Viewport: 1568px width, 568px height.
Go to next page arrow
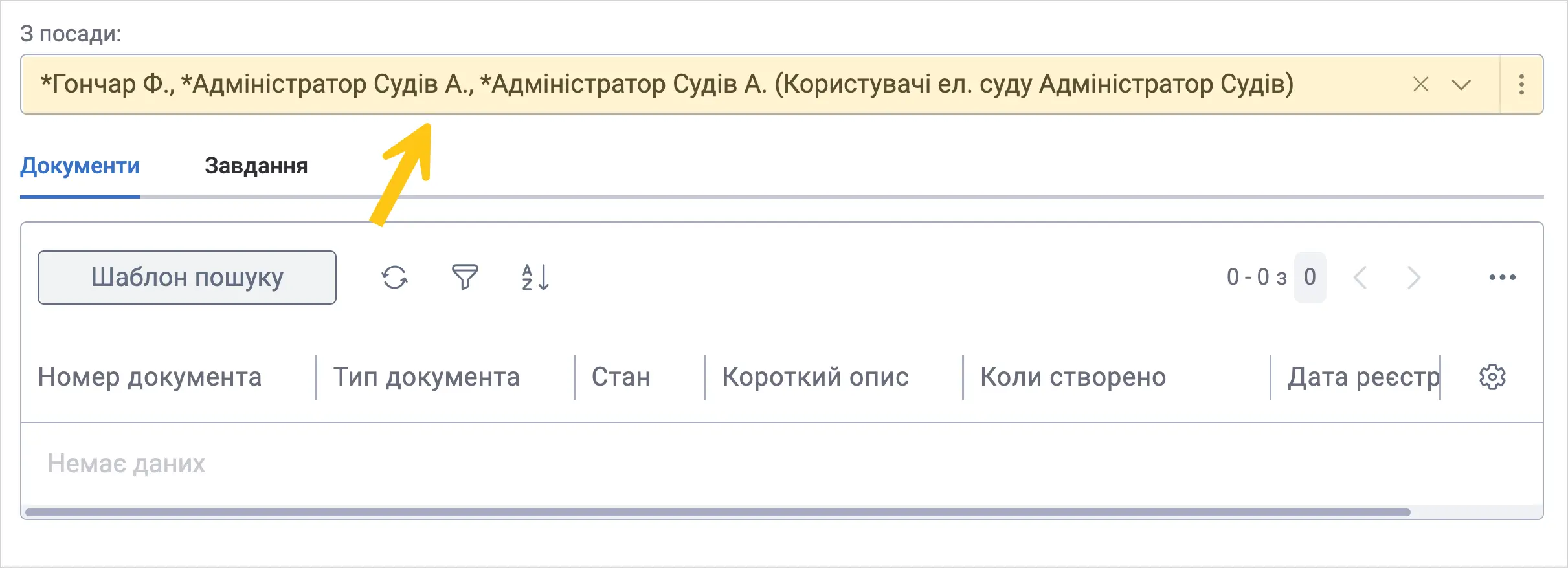tap(1413, 278)
